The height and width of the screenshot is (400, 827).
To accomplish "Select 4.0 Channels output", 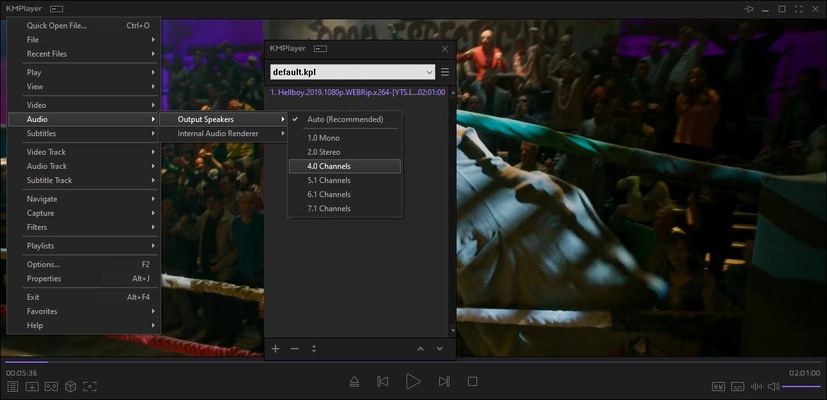I will (x=345, y=166).
